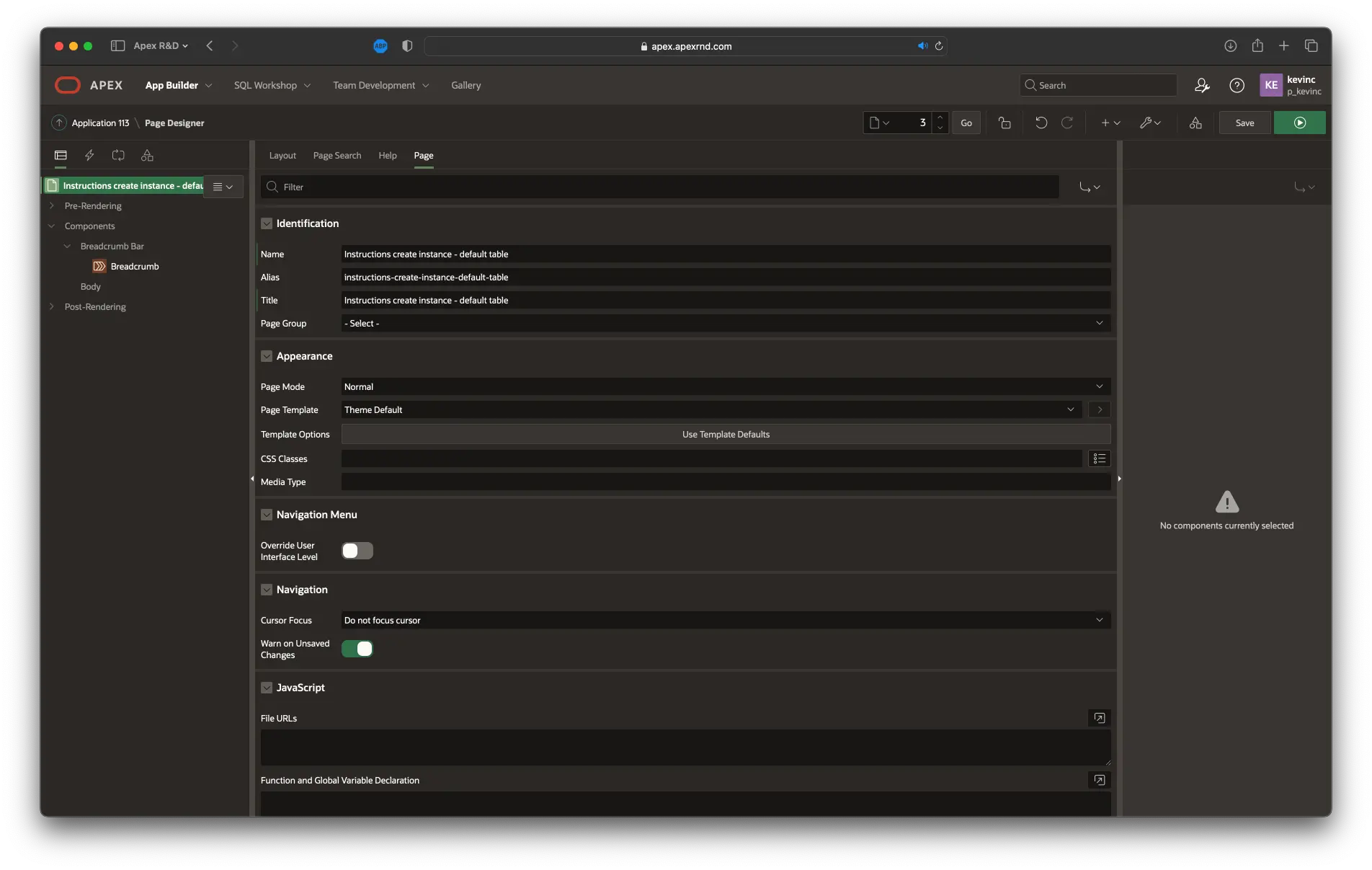Viewport: 1372px width, 870px height.
Task: Open the Page Template dropdown
Action: (x=711, y=409)
